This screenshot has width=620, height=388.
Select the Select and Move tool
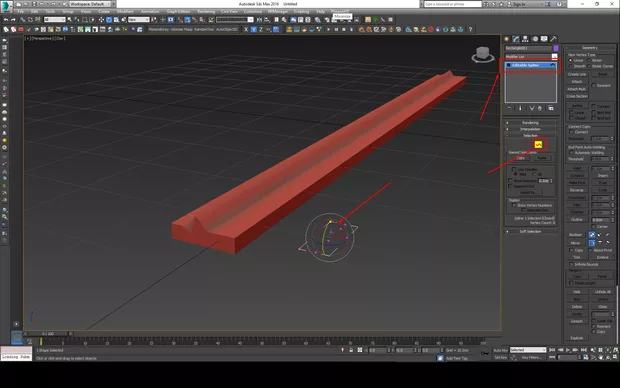pos(101,19)
